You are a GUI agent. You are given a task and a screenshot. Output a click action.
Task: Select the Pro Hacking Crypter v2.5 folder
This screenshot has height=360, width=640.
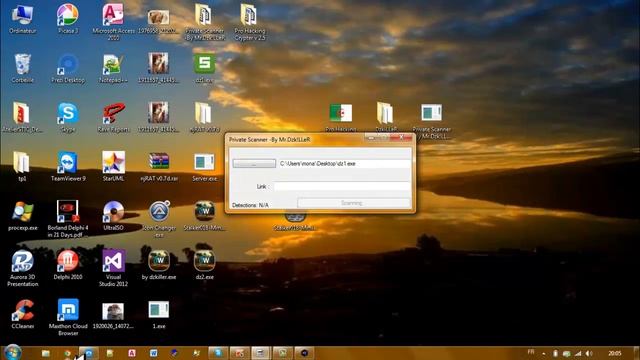coord(249,21)
